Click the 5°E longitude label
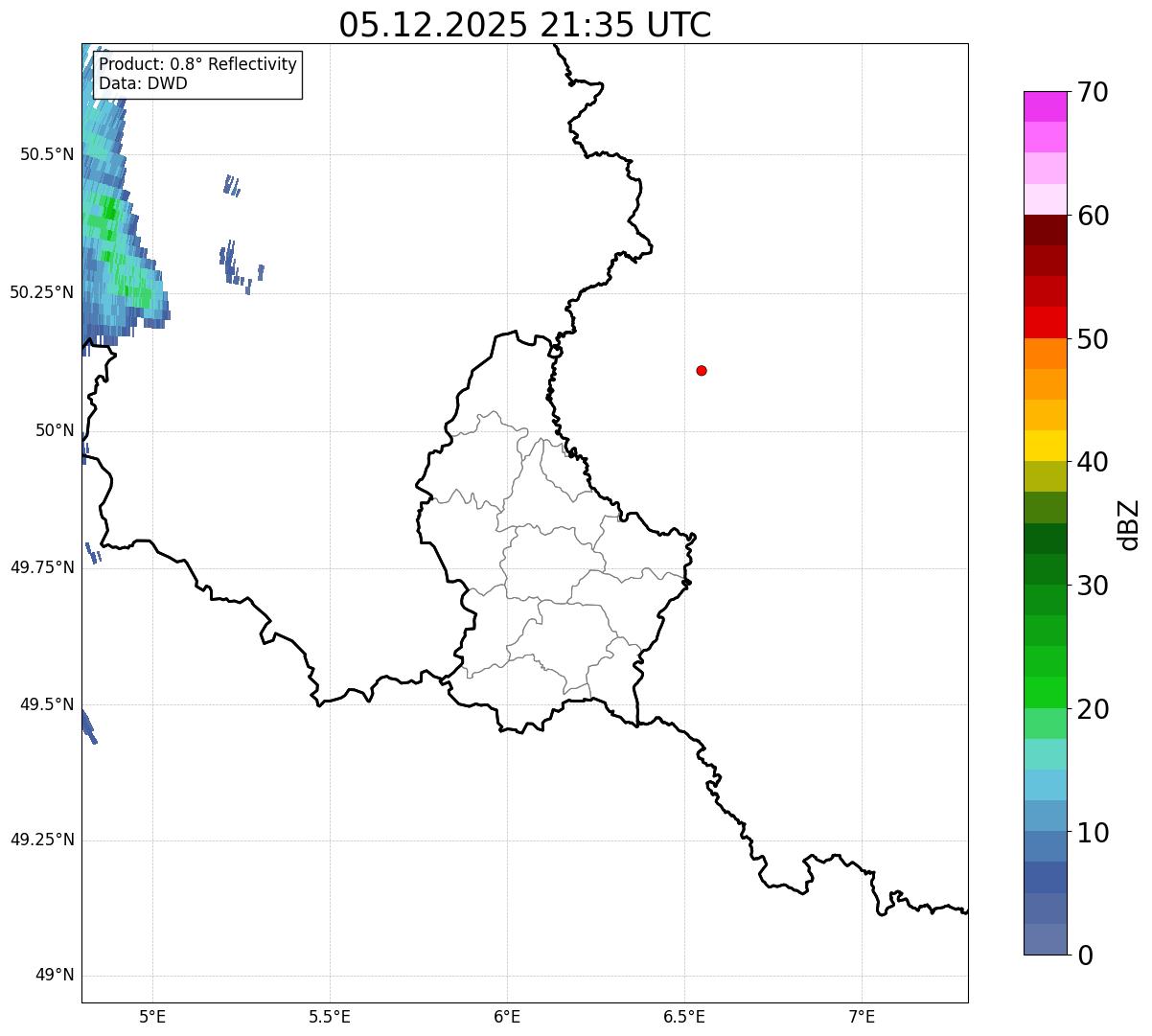This screenshot has height=1036, width=1152. [153, 1017]
